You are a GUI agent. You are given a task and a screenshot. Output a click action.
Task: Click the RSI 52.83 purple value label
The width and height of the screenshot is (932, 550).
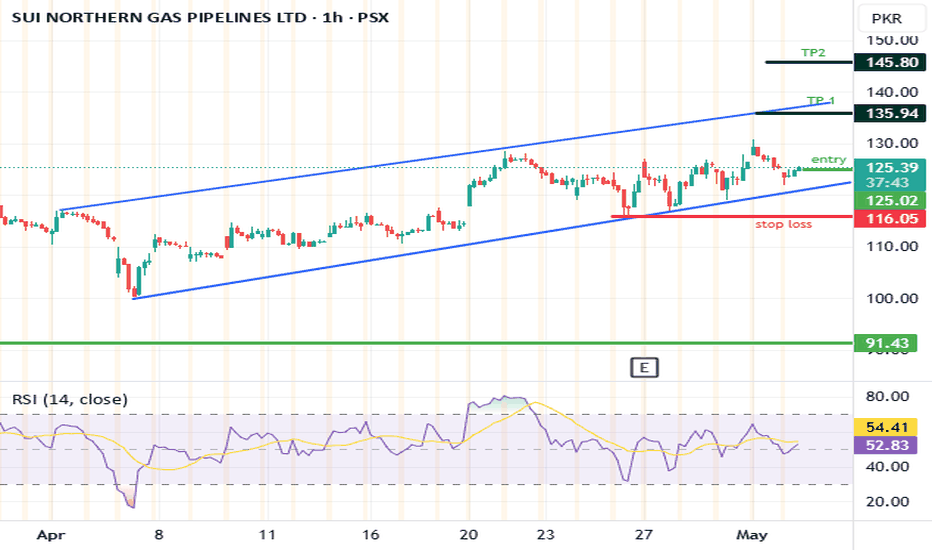886,445
